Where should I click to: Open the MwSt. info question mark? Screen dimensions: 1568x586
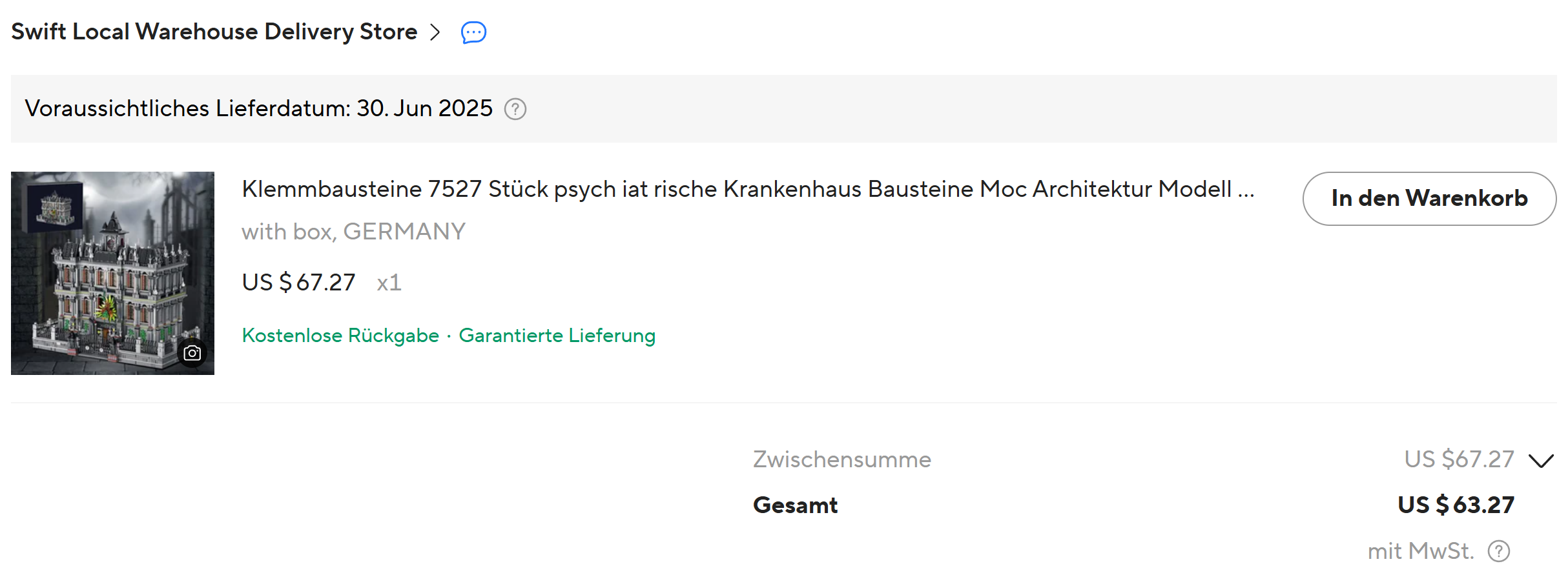pos(1499,551)
